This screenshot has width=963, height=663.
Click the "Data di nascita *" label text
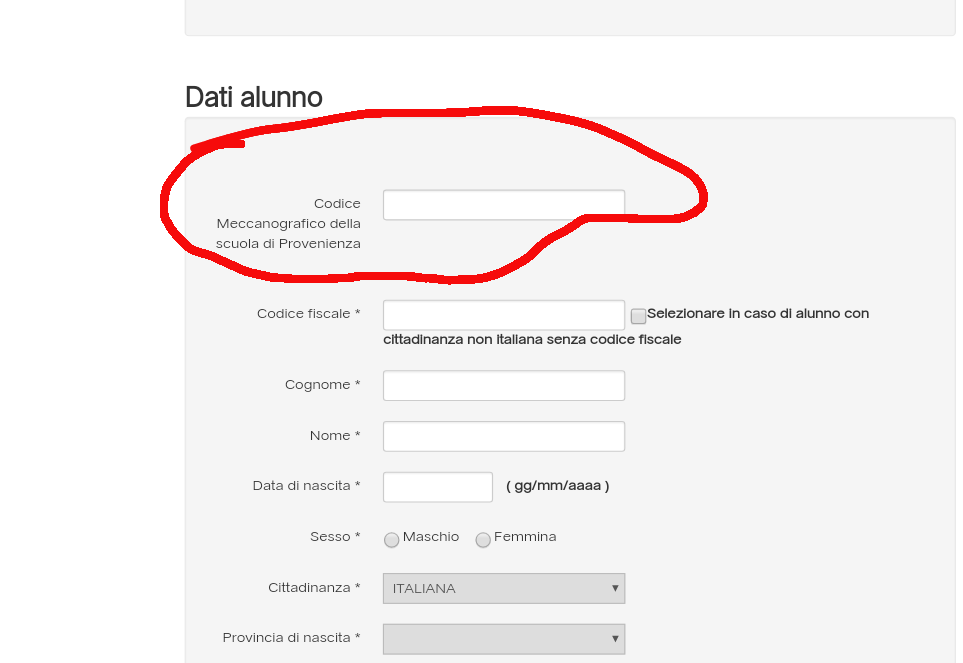coord(306,486)
